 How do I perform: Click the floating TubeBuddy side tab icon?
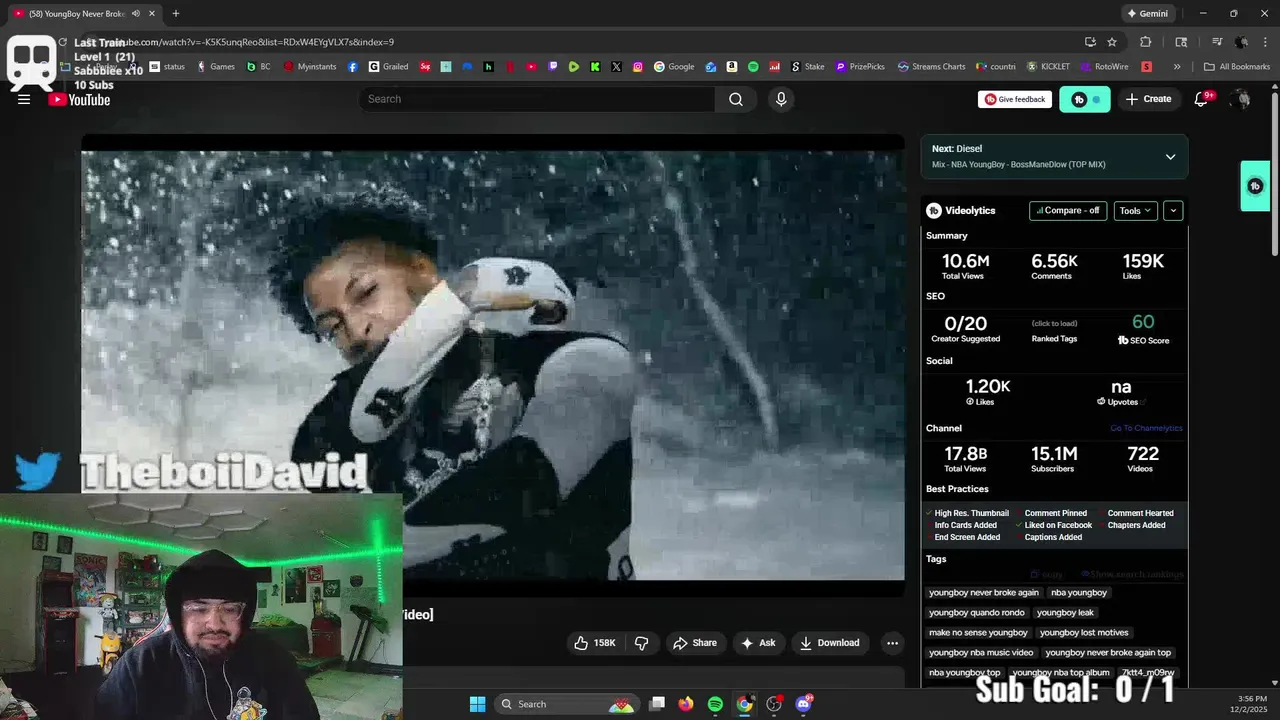[1255, 186]
